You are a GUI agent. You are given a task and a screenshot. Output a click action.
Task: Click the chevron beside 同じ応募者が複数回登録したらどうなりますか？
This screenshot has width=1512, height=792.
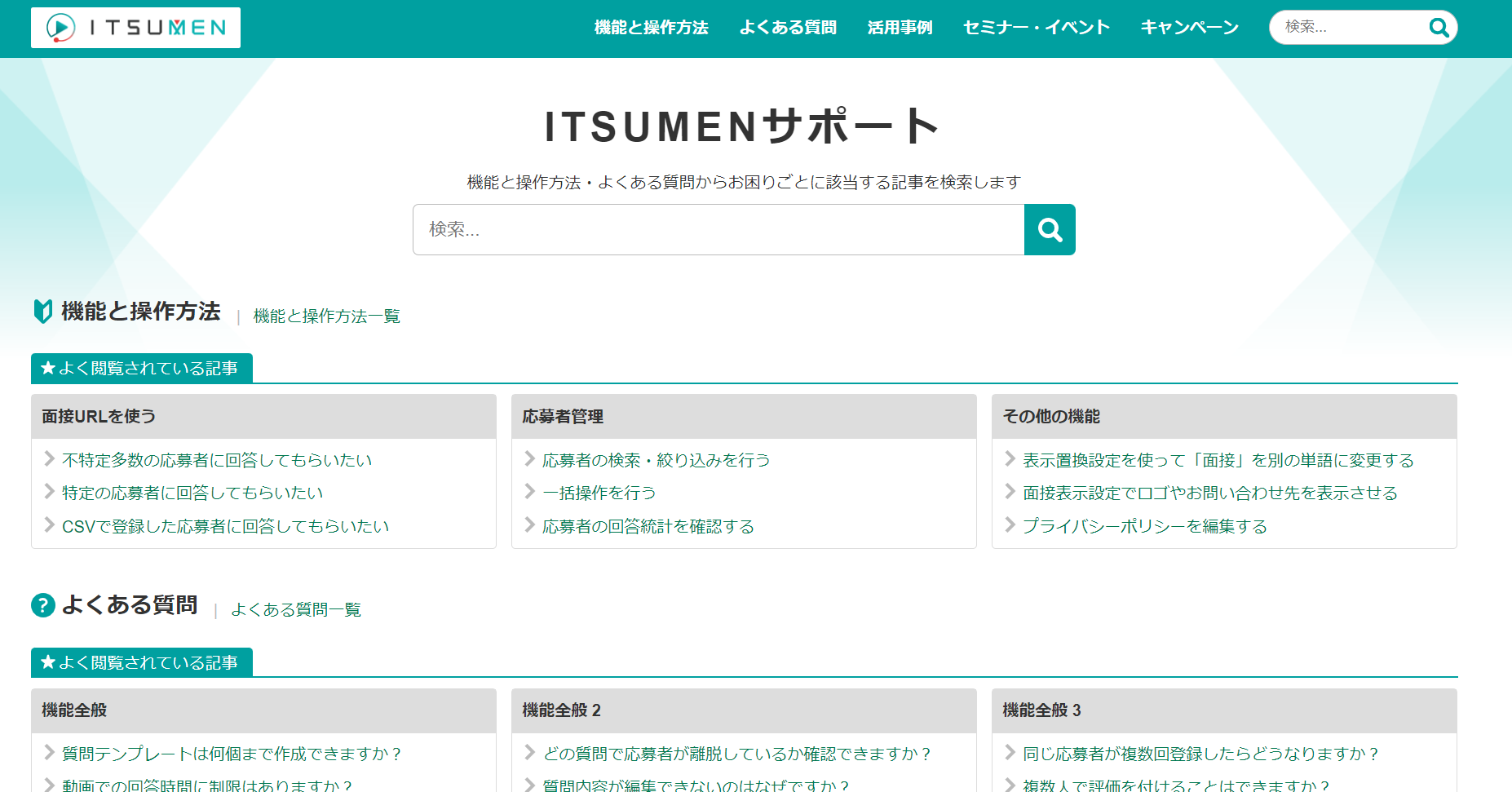pos(1010,752)
